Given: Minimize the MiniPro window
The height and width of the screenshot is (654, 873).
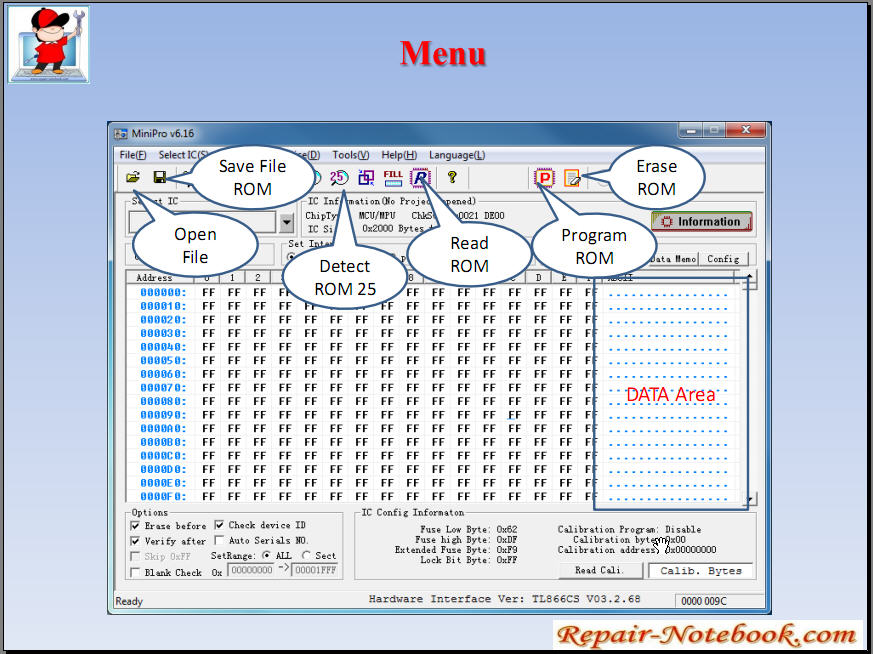Looking at the screenshot, I should [x=691, y=131].
